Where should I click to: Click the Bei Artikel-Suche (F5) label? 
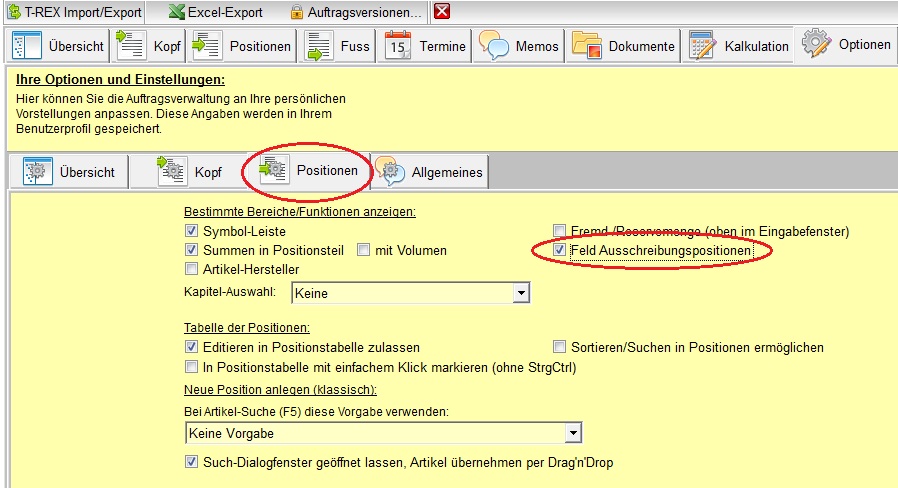(x=316, y=411)
